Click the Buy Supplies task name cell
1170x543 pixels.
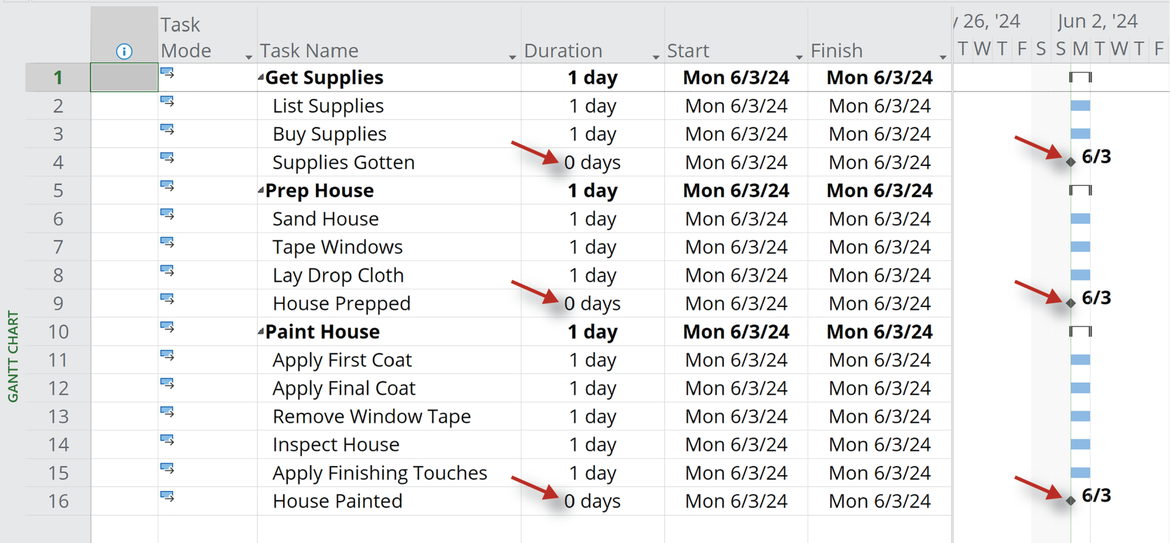(x=389, y=134)
